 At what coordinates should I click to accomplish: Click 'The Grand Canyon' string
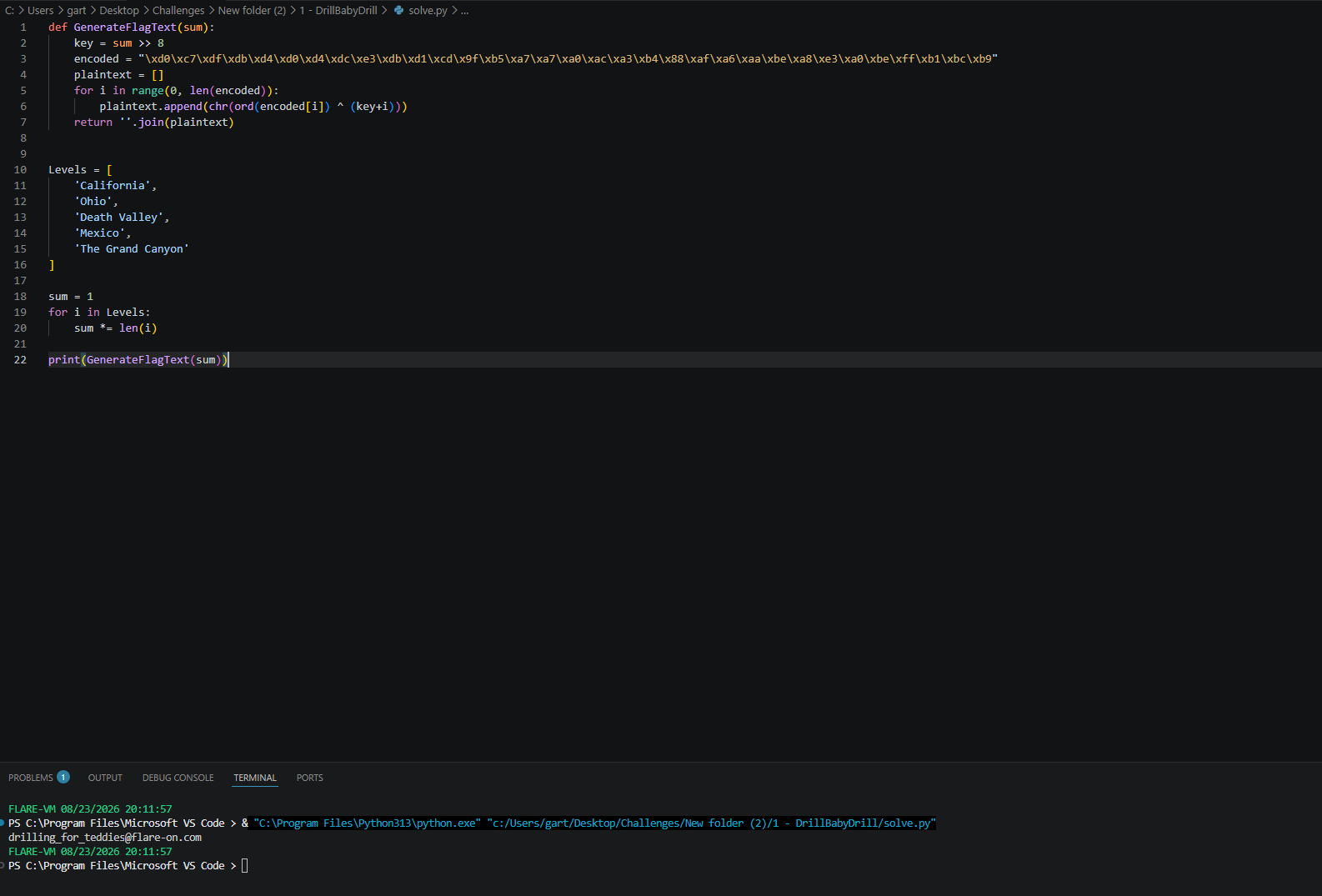(x=132, y=249)
